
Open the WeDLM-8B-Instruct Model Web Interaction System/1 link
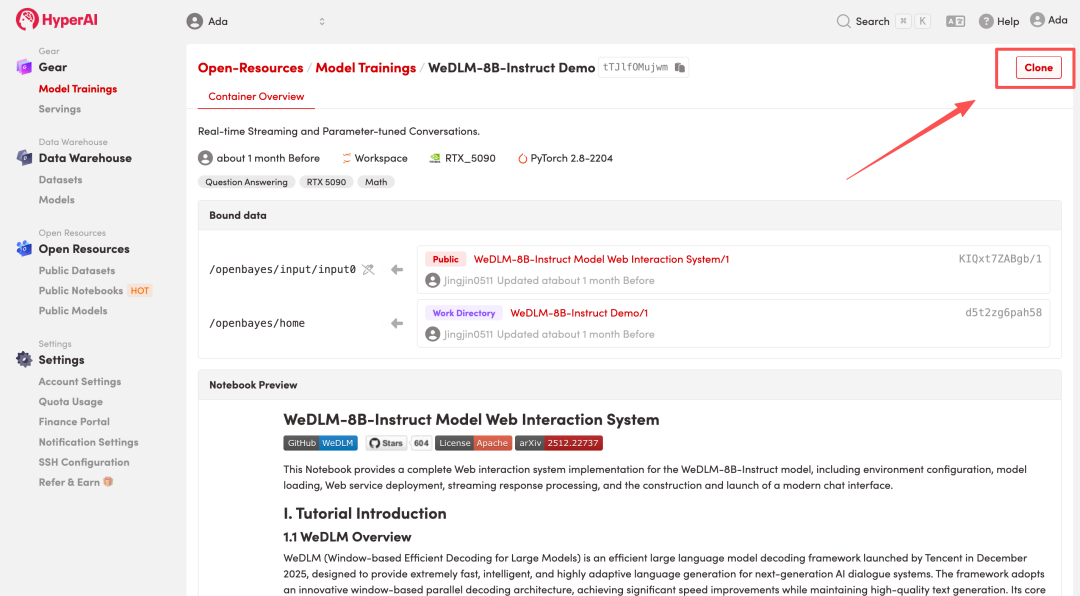click(601, 259)
